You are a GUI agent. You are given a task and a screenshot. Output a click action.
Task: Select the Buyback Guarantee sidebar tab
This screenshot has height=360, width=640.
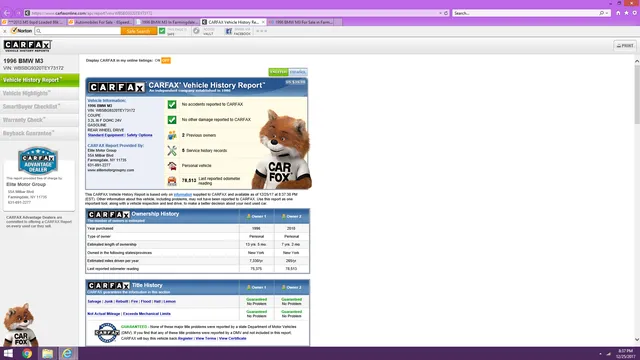point(40,133)
